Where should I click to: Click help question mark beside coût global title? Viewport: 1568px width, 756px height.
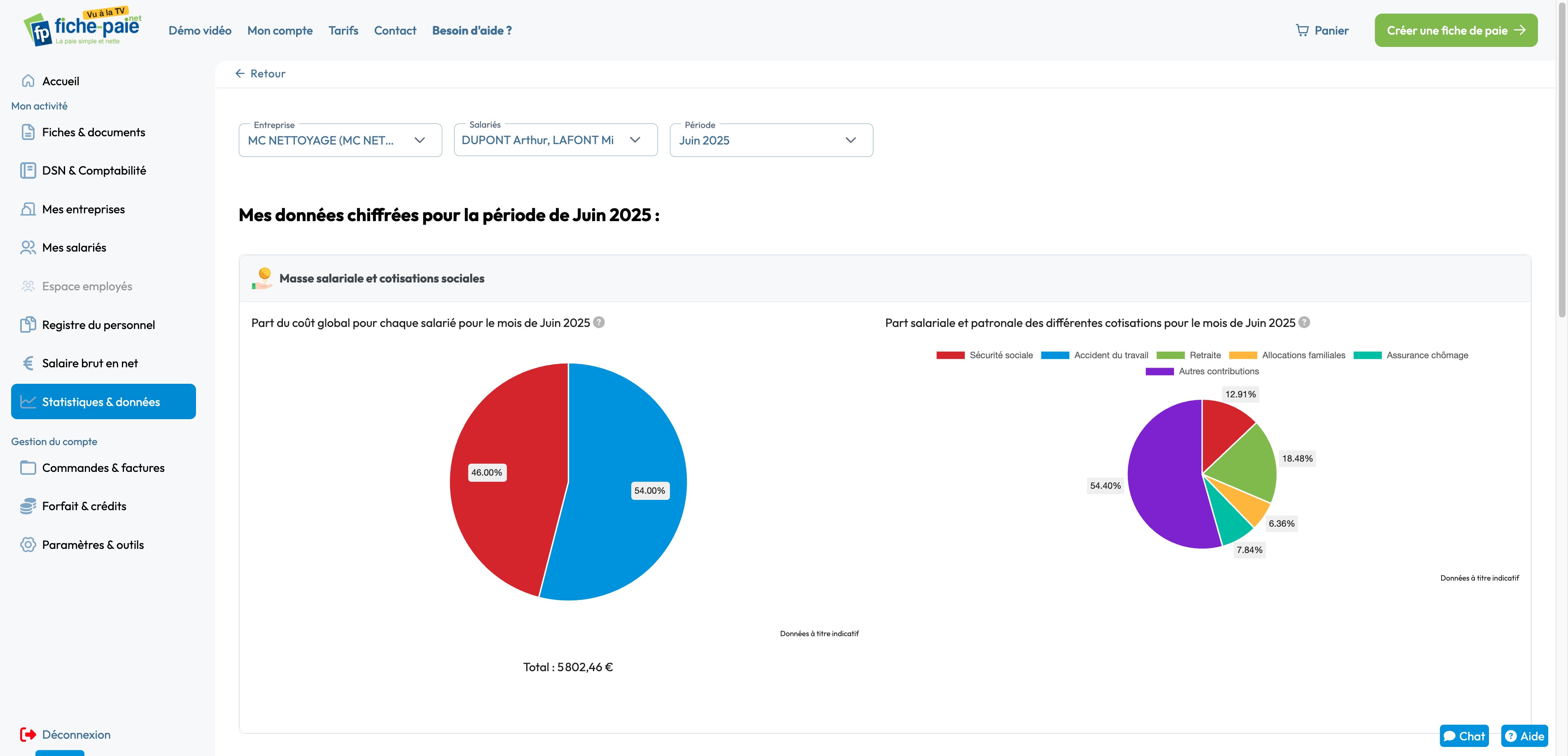tap(599, 322)
